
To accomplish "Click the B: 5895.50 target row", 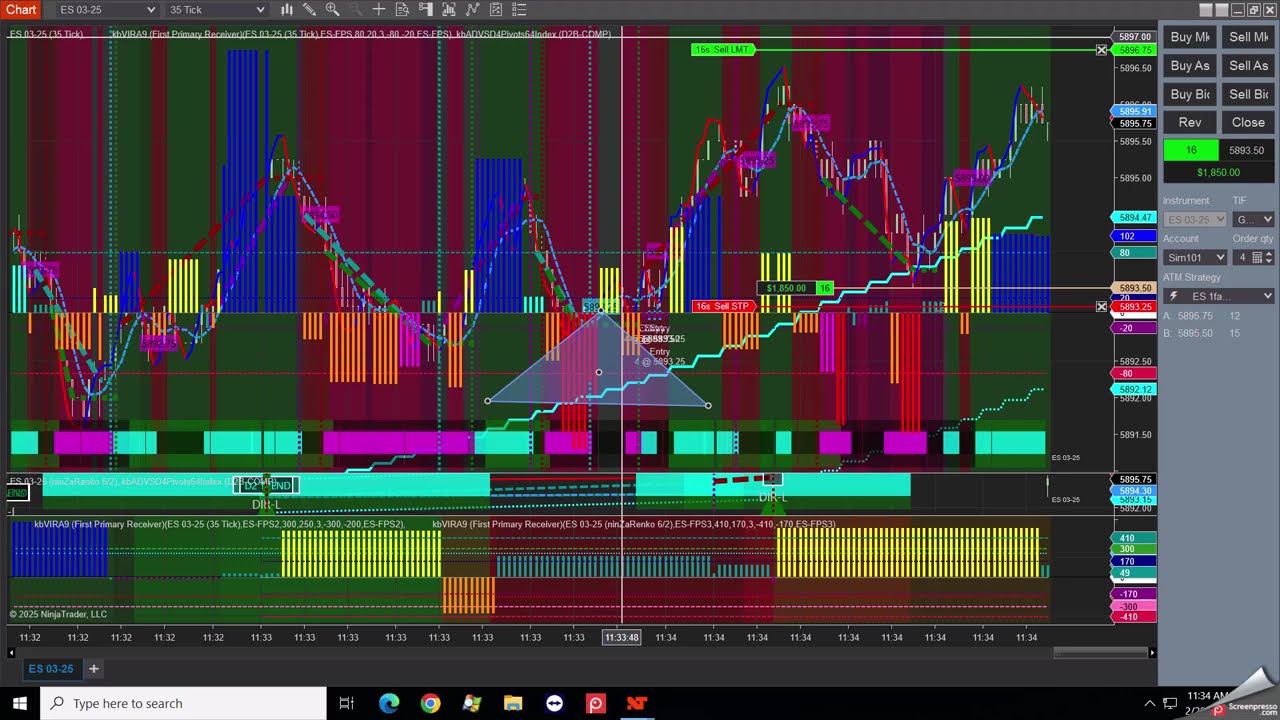I will coord(1202,333).
